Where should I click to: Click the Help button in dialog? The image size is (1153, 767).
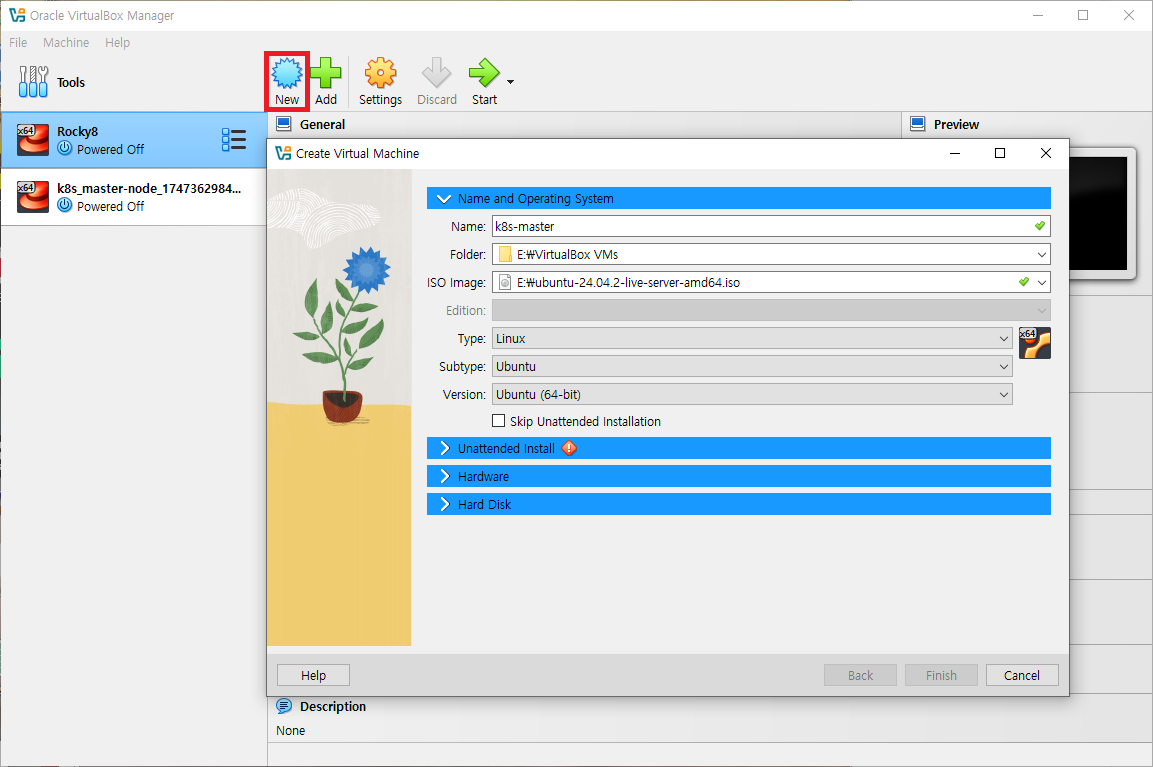pos(313,675)
